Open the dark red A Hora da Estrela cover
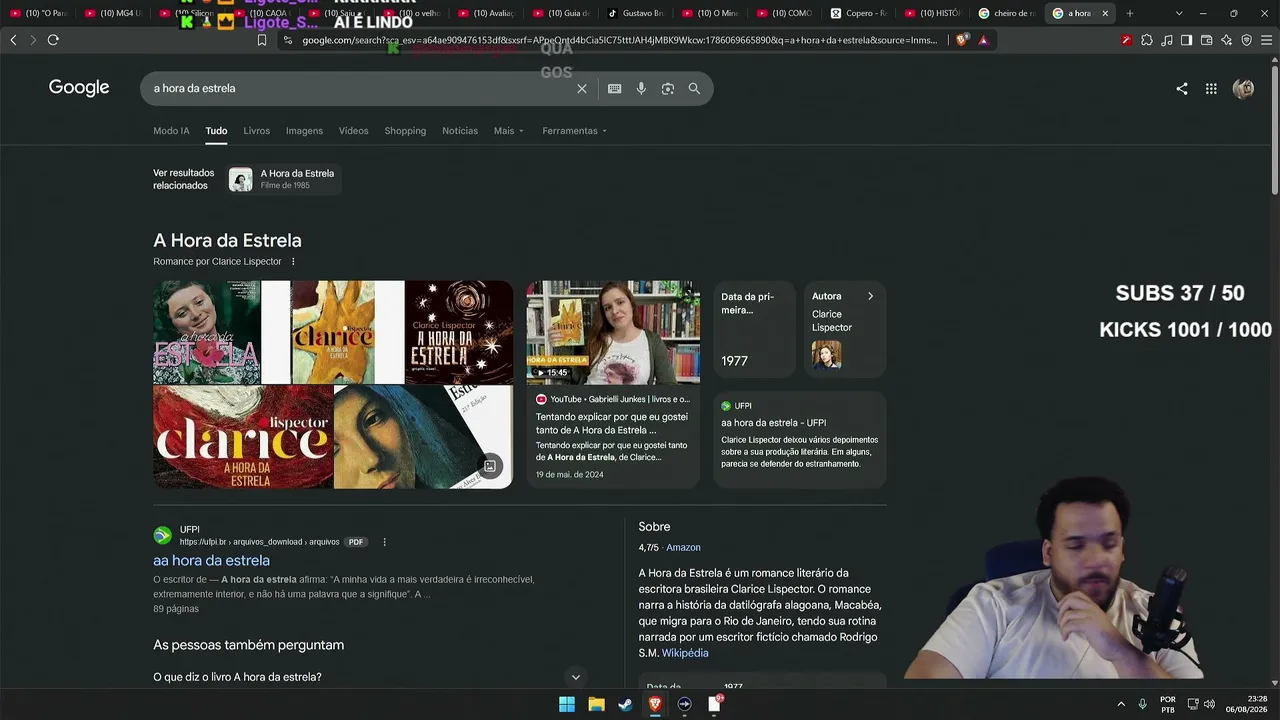 [459, 332]
